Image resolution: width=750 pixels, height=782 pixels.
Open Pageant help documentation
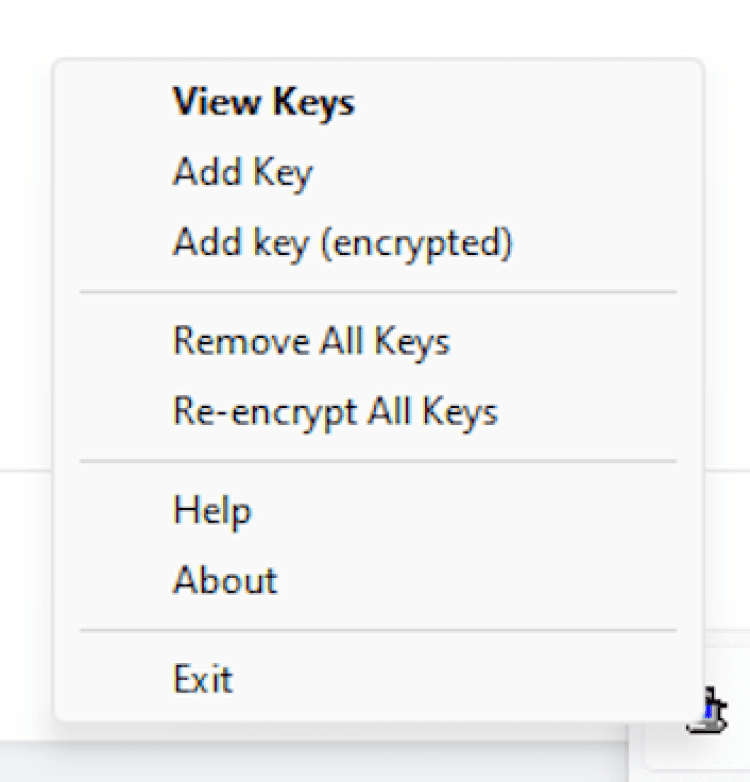(212, 510)
